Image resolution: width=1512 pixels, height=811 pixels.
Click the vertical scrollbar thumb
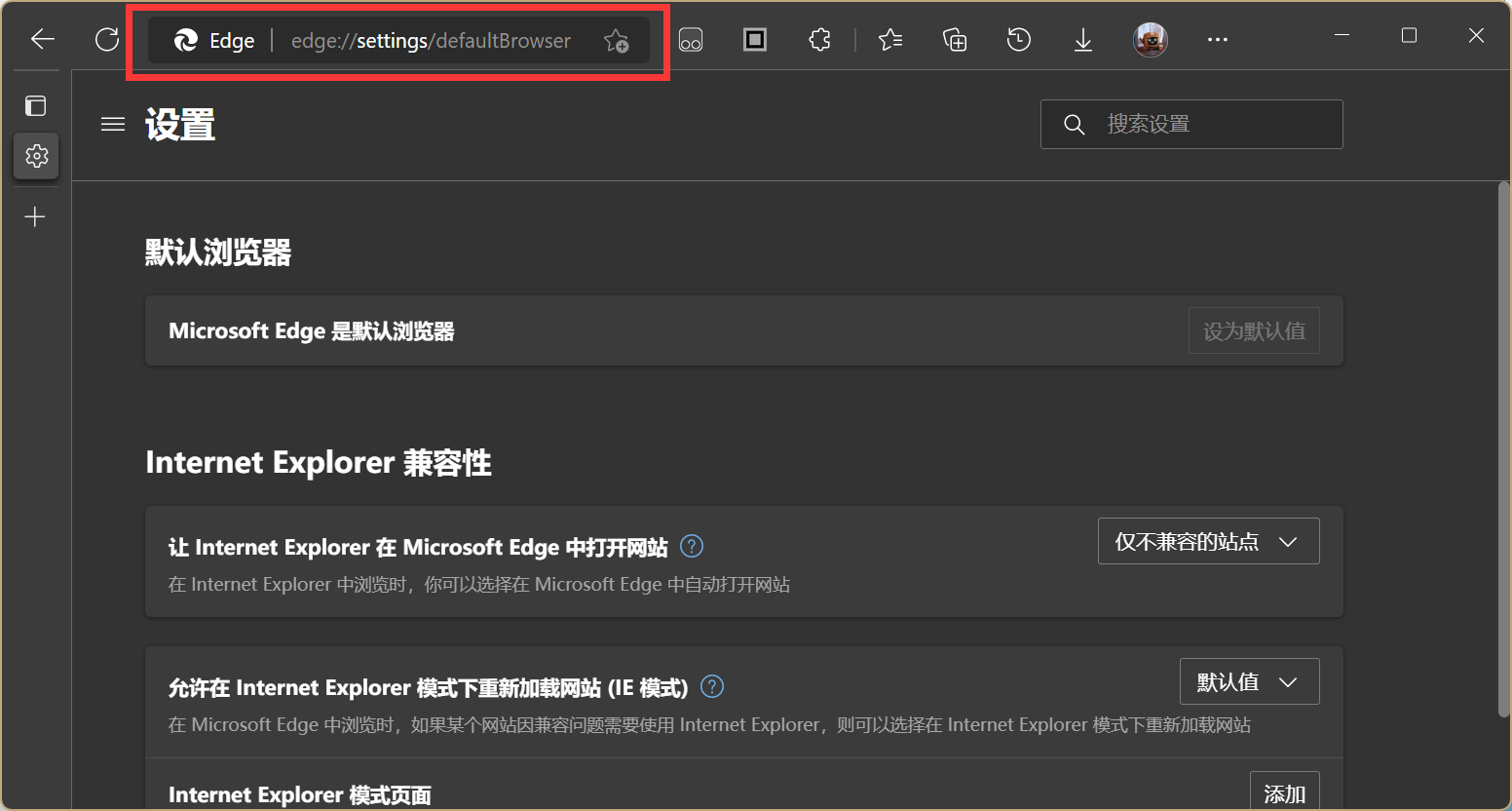click(1503, 448)
